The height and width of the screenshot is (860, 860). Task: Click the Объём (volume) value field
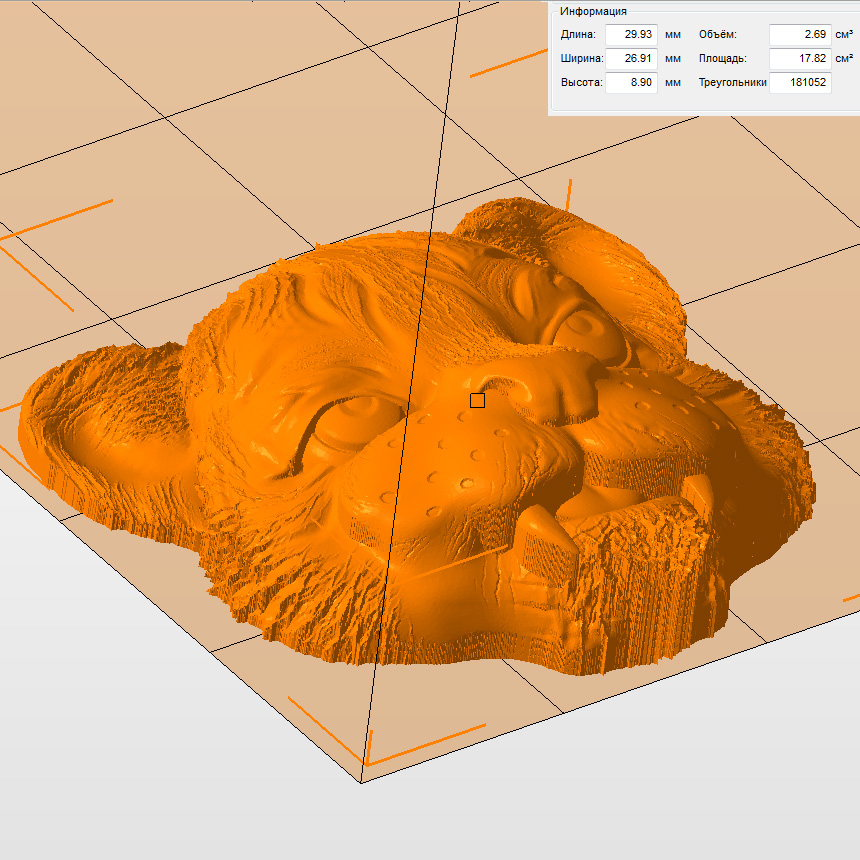pos(799,34)
